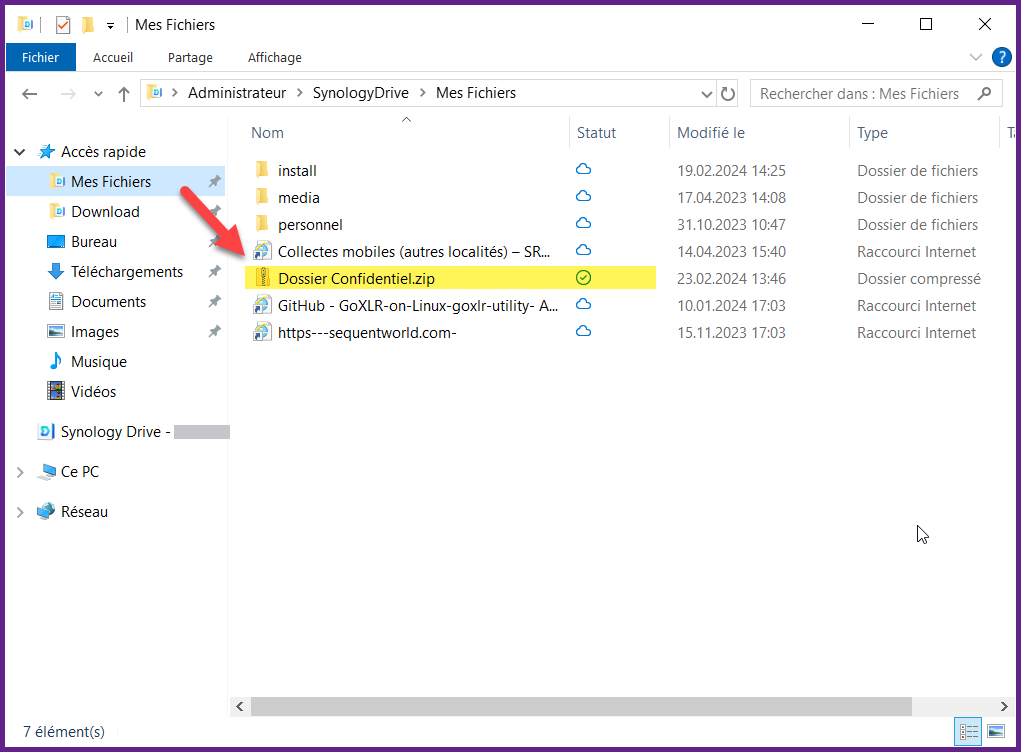1021x752 pixels.
Task: Click the Back navigation arrow
Action: pyautogui.click(x=30, y=94)
